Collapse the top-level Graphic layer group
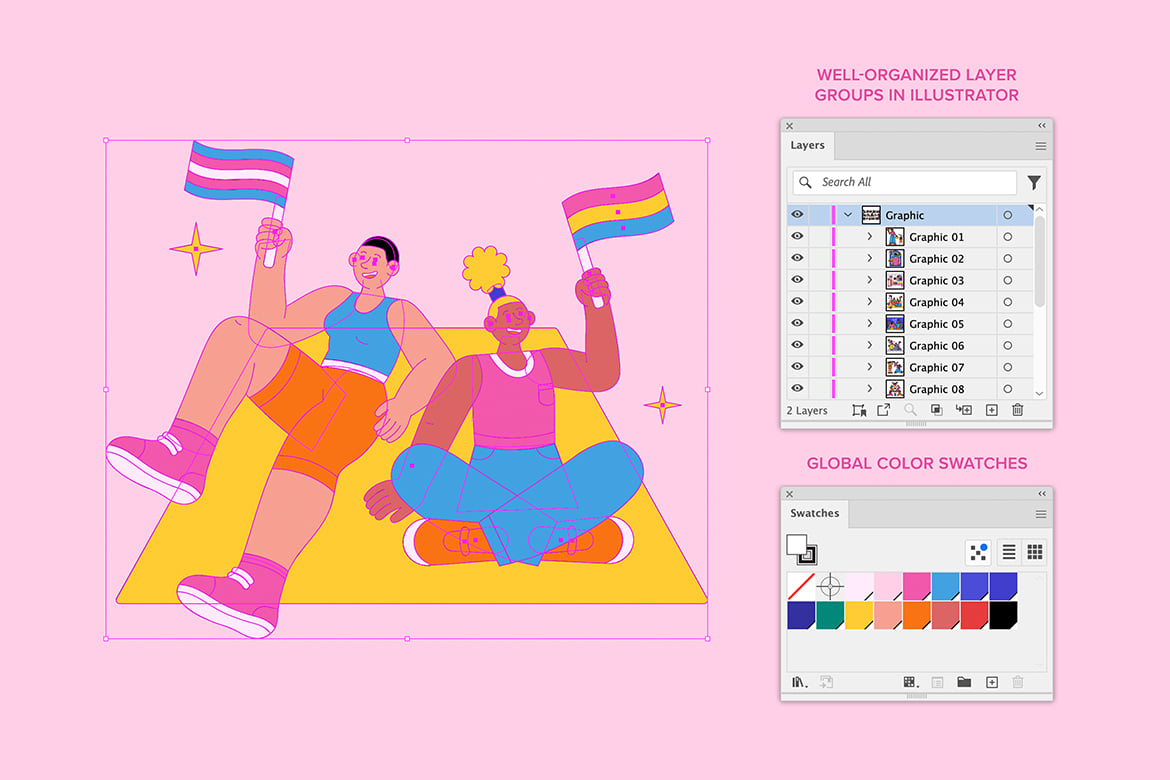This screenshot has width=1170, height=780. [x=848, y=215]
